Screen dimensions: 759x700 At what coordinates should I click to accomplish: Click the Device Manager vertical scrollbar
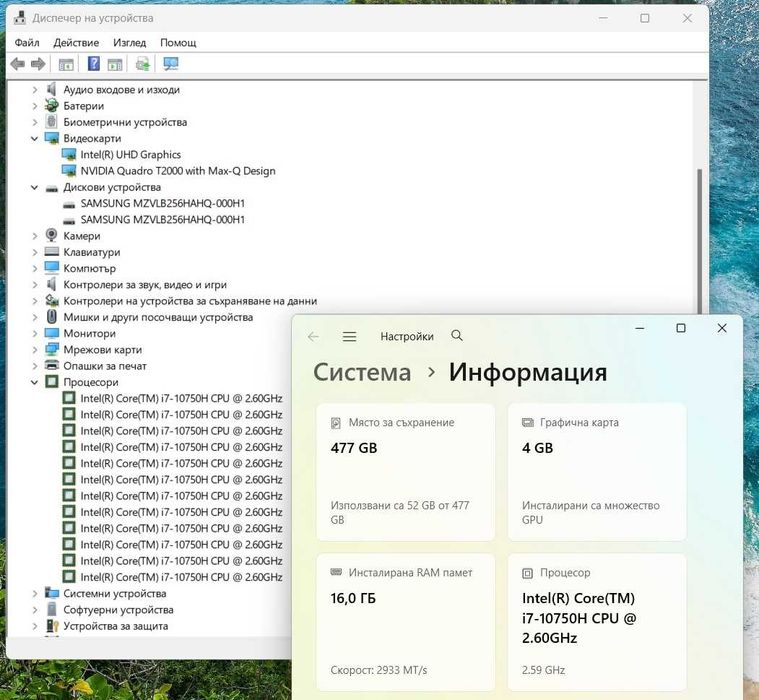tap(699, 240)
